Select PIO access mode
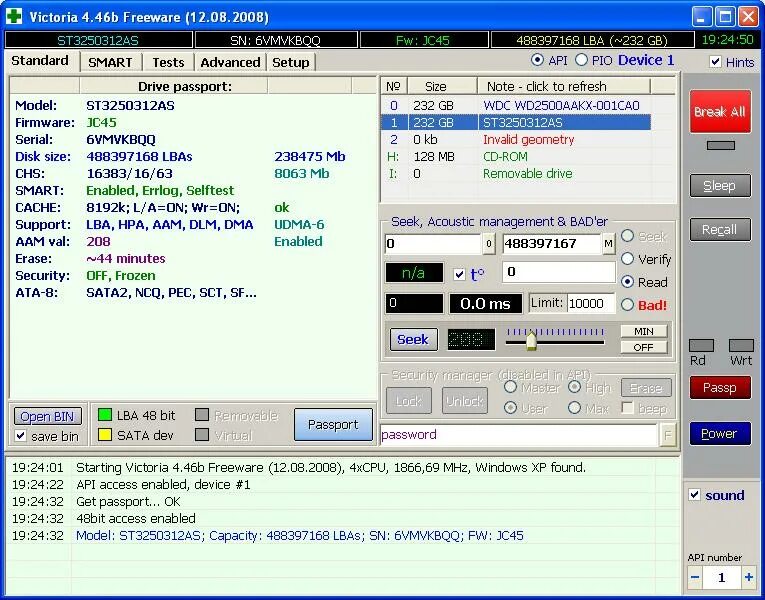Image resolution: width=765 pixels, height=600 pixels. click(581, 60)
